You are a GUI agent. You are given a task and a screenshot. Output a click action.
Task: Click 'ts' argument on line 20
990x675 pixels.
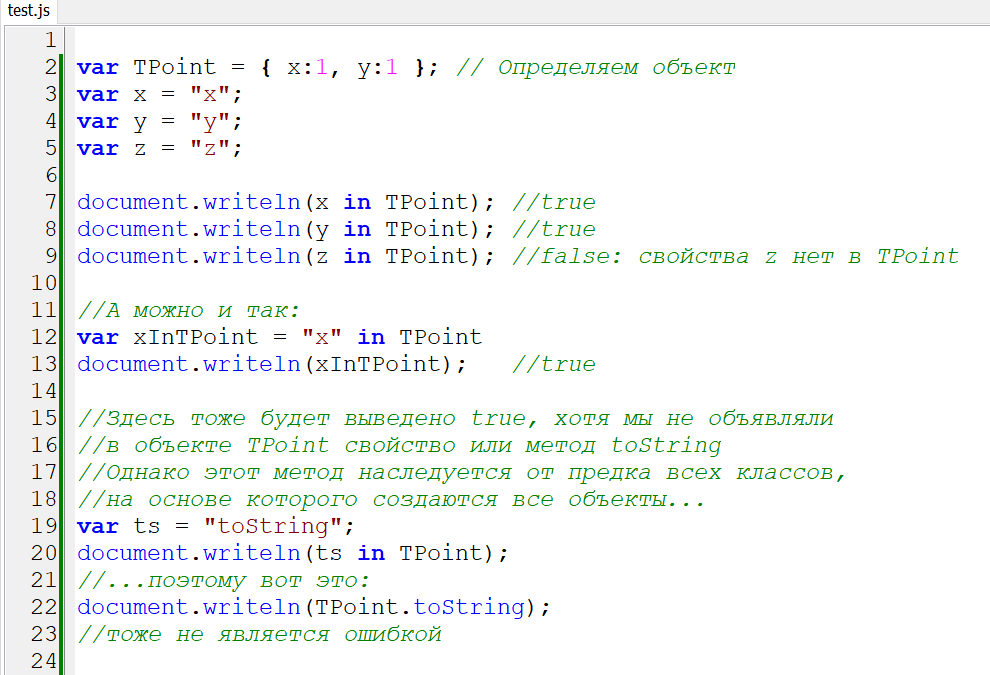[329, 553]
